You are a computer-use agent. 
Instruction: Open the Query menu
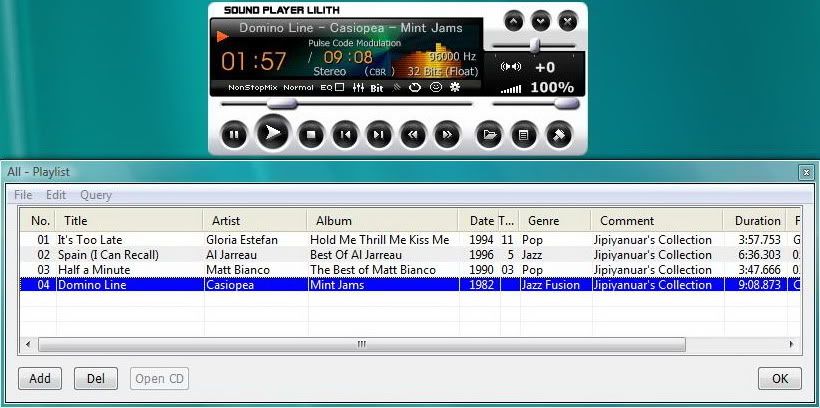(96, 195)
